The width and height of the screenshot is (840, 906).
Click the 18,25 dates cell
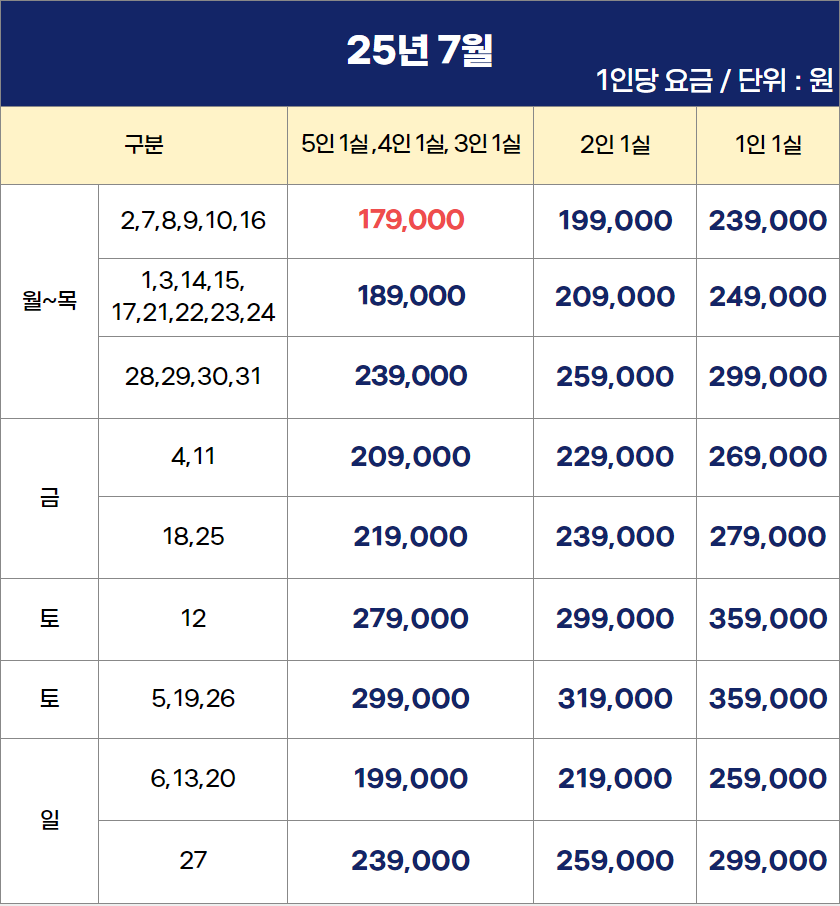point(193,537)
